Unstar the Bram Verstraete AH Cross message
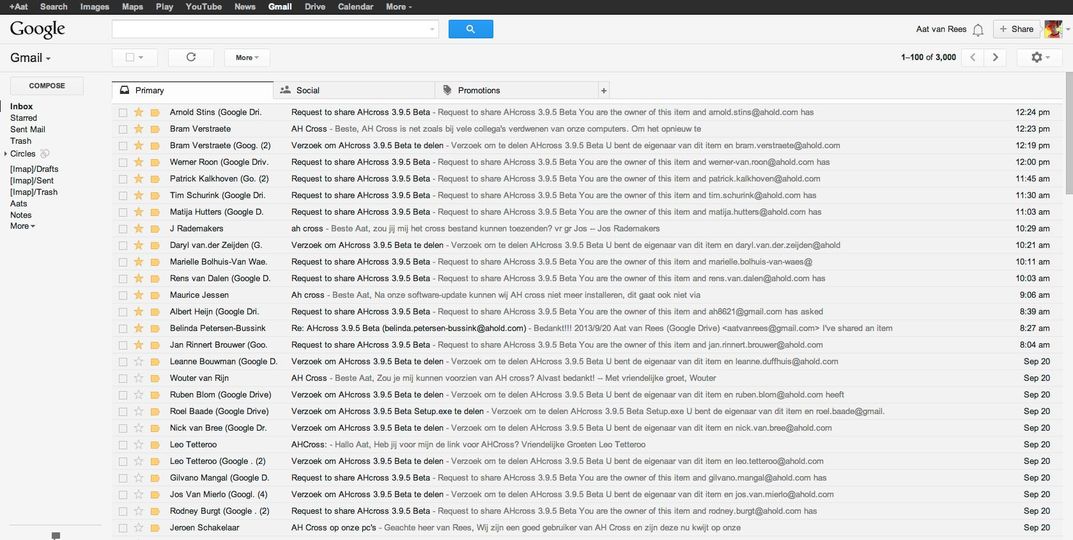Viewport: 1073px width, 540px height. 138,129
